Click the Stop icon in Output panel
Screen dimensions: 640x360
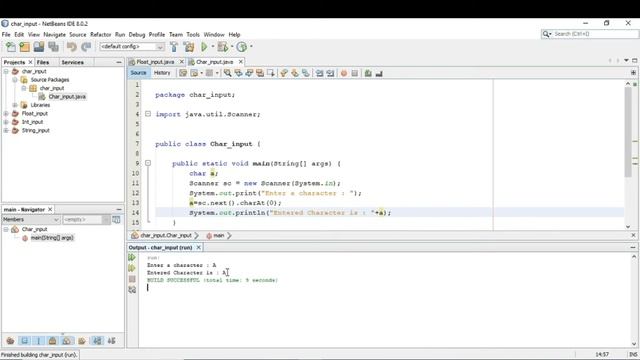pyautogui.click(x=132, y=279)
